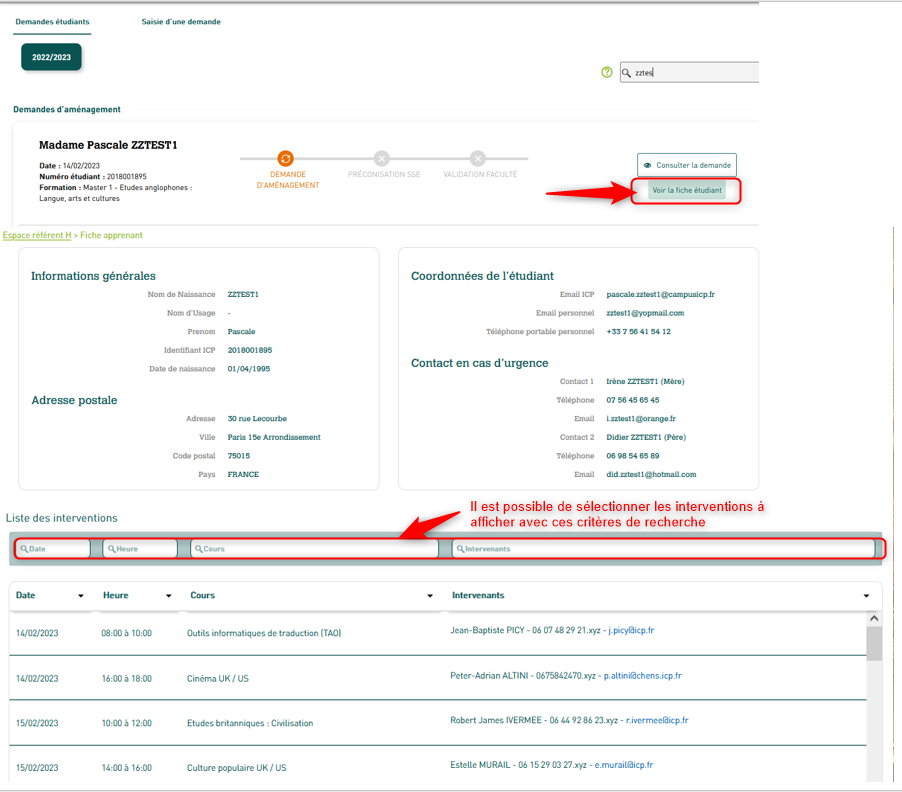Image resolution: width=902 pixels, height=792 pixels.
Task: Expand the Intervenants column dropdown arrow
Action: click(x=866, y=596)
